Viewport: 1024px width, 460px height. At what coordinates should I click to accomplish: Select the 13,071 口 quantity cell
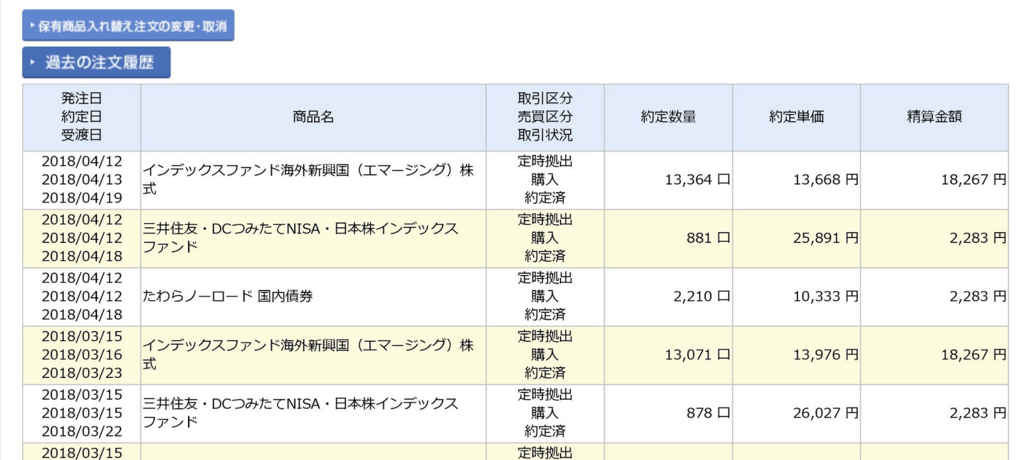(668, 355)
